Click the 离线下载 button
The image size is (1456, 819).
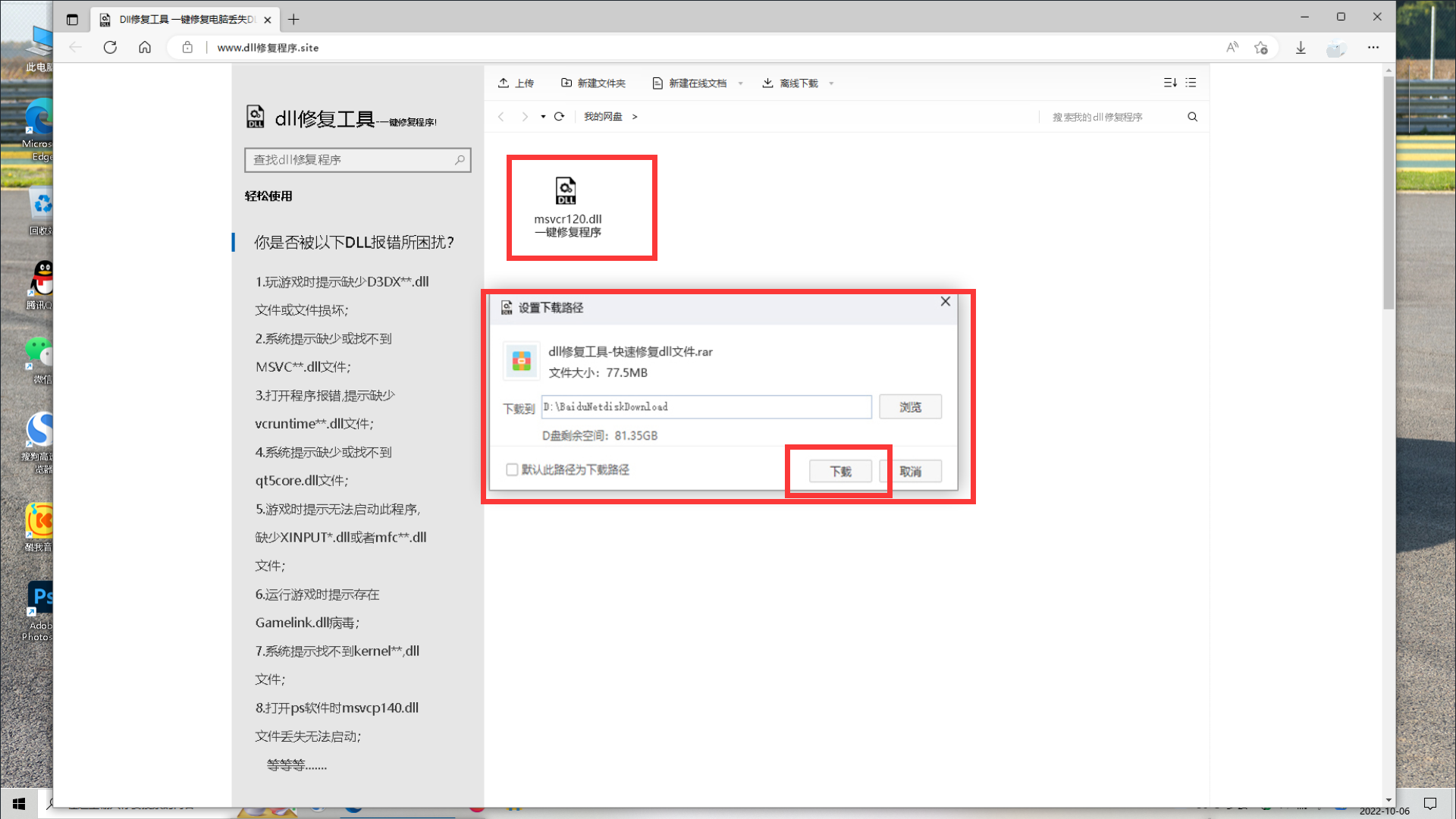tap(790, 83)
